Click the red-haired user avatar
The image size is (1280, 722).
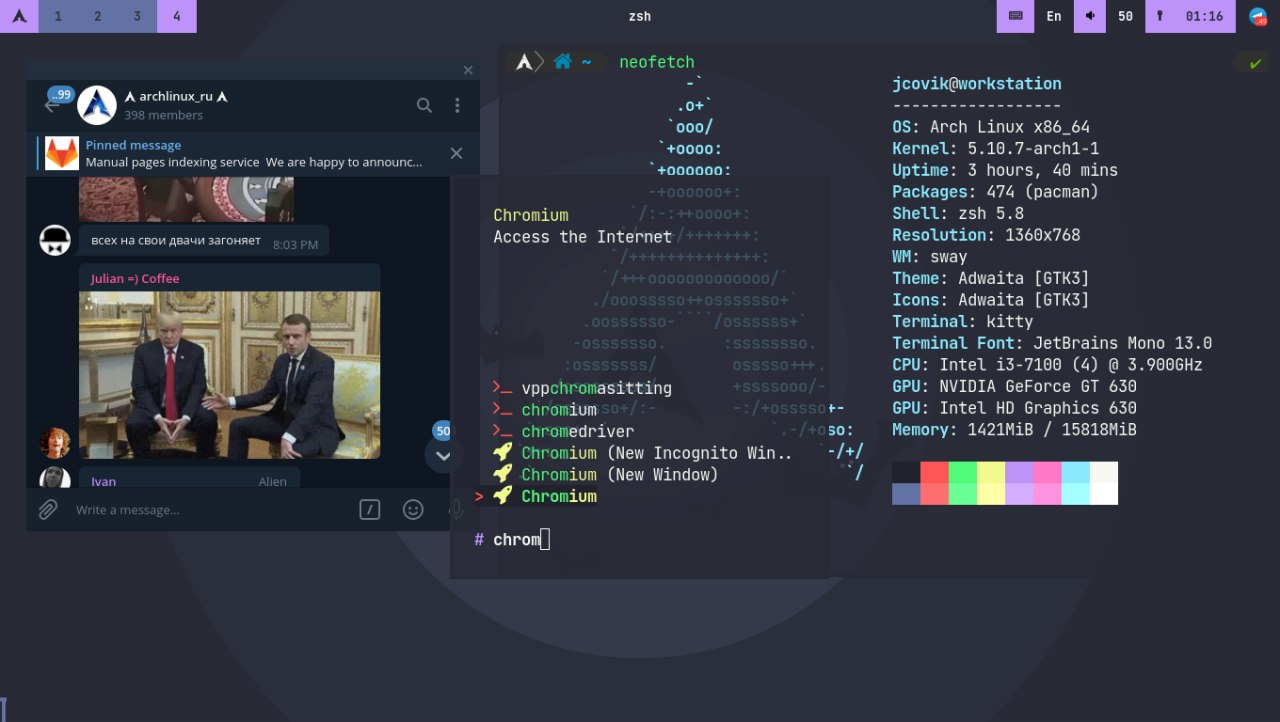(x=55, y=443)
